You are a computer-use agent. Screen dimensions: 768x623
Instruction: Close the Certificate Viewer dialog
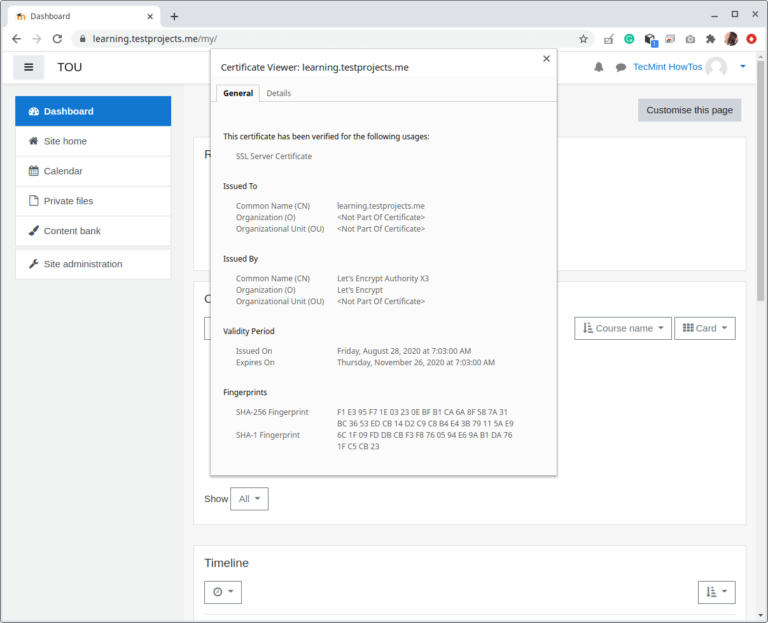[x=546, y=59]
